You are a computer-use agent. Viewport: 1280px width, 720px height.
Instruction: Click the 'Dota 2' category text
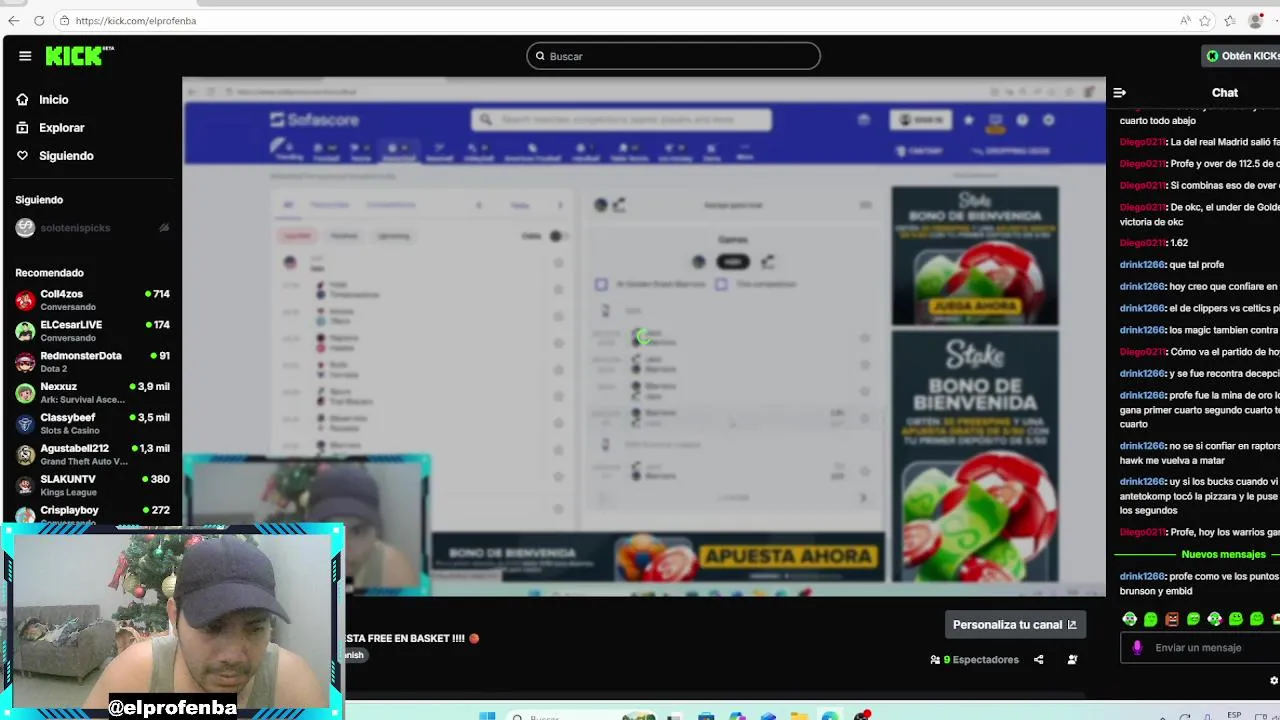point(54,369)
